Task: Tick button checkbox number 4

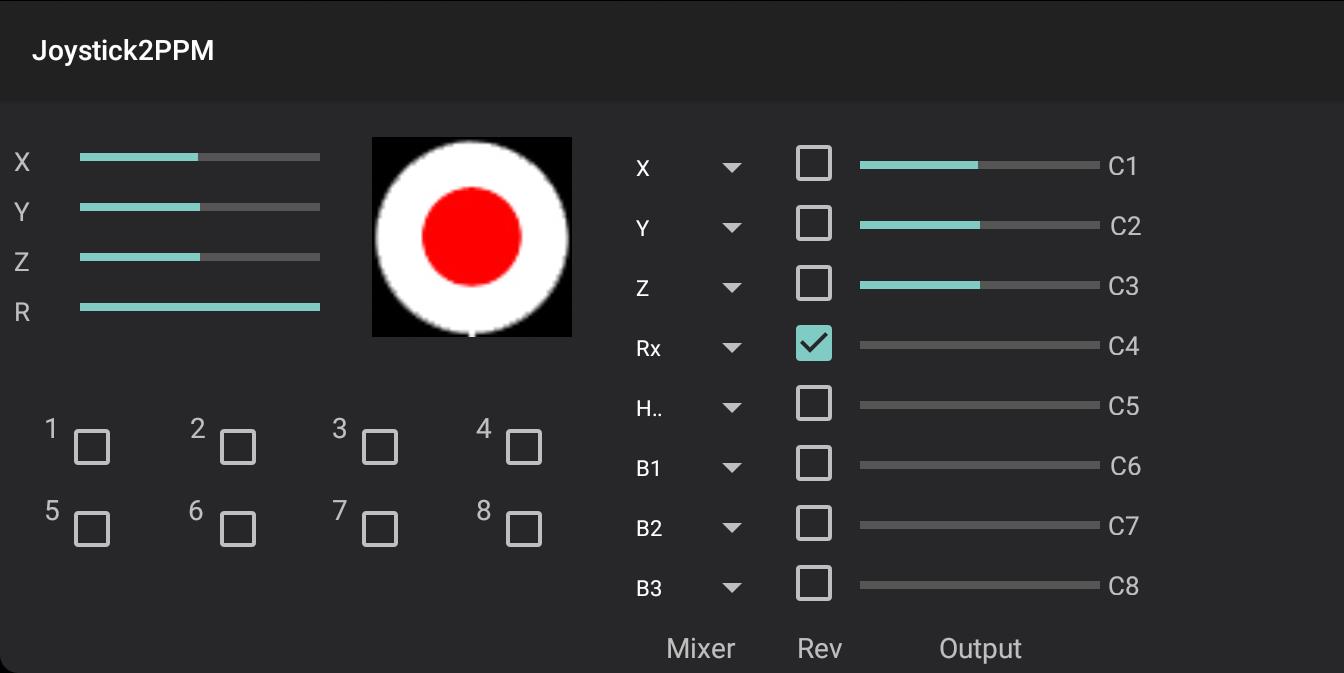Action: (x=524, y=447)
